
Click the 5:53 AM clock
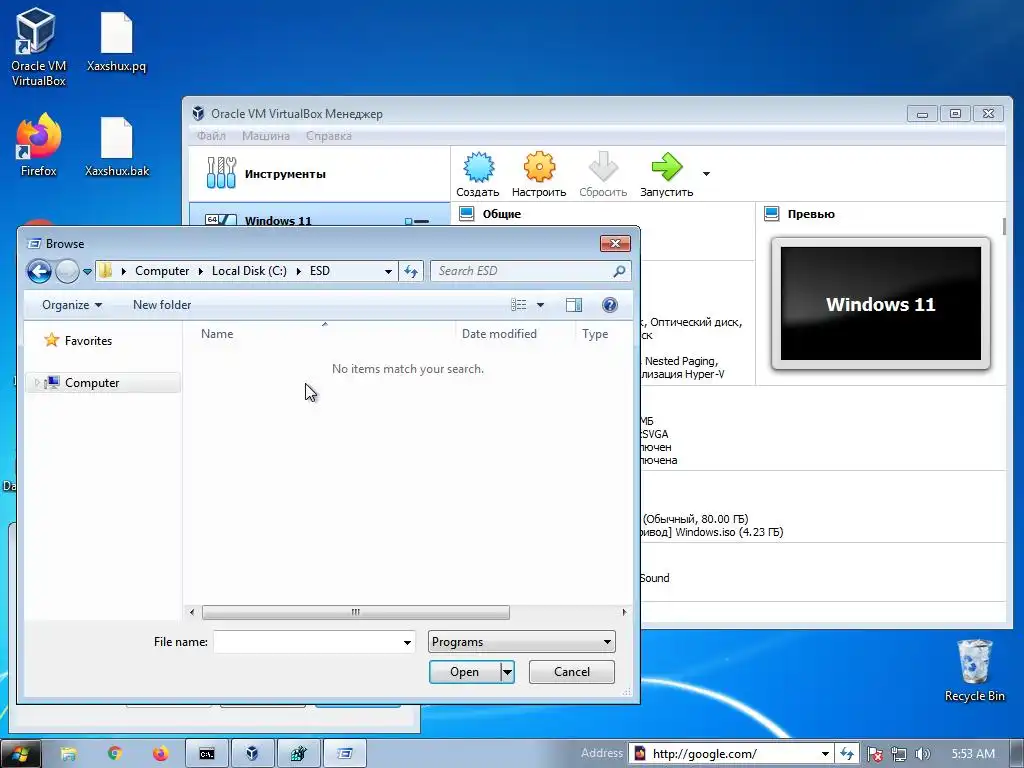click(973, 754)
